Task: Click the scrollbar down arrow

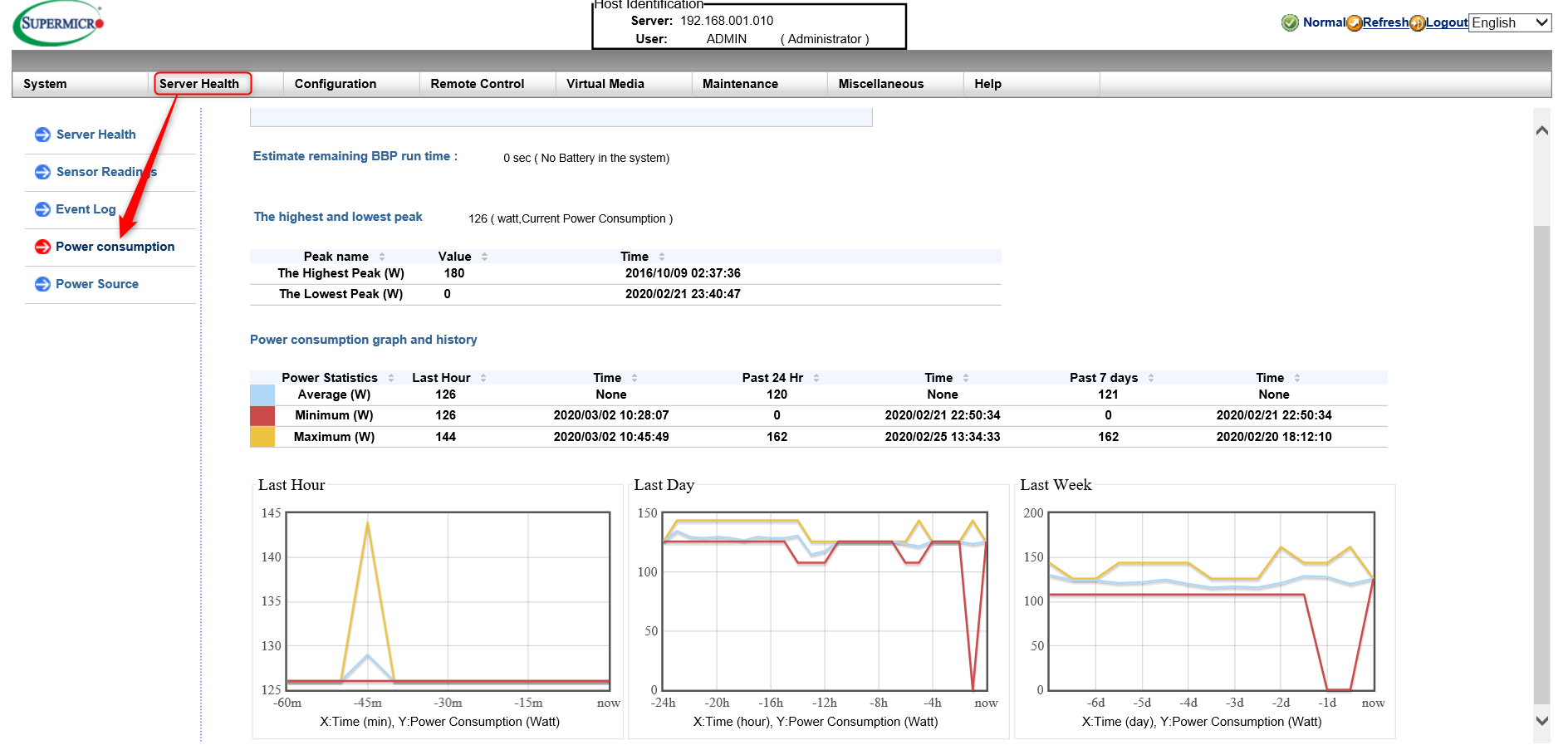Action: (x=1542, y=721)
